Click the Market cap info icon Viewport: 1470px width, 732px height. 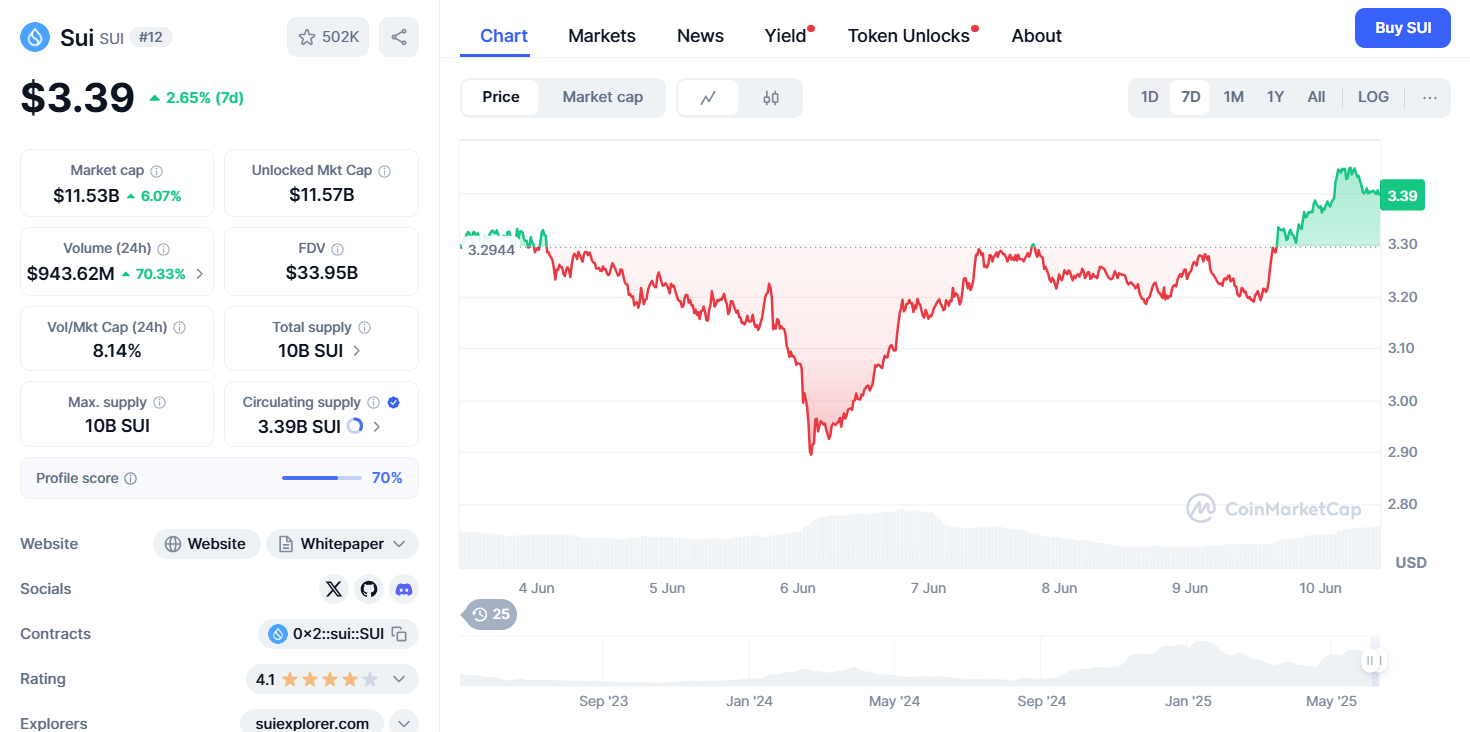click(x=157, y=171)
